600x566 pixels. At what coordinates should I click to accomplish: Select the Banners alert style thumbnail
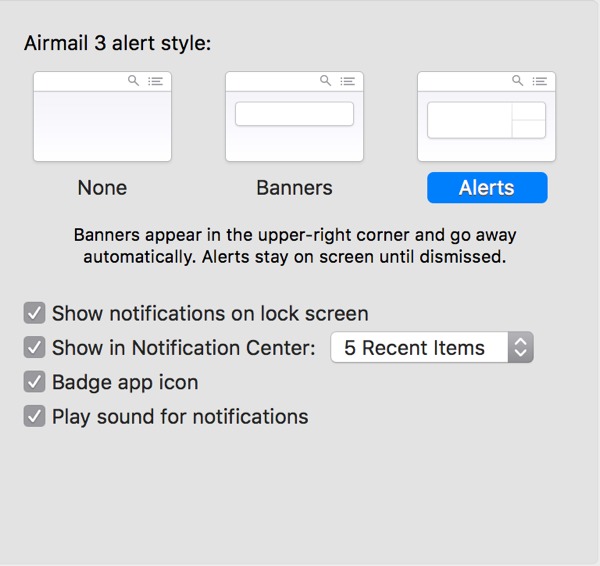coord(294,116)
